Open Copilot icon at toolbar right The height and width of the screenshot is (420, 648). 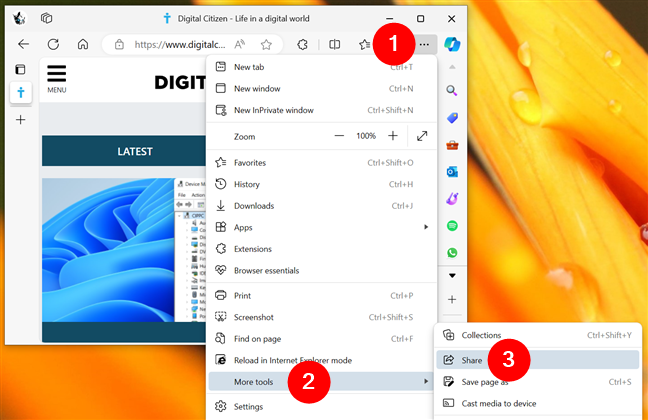coord(452,44)
